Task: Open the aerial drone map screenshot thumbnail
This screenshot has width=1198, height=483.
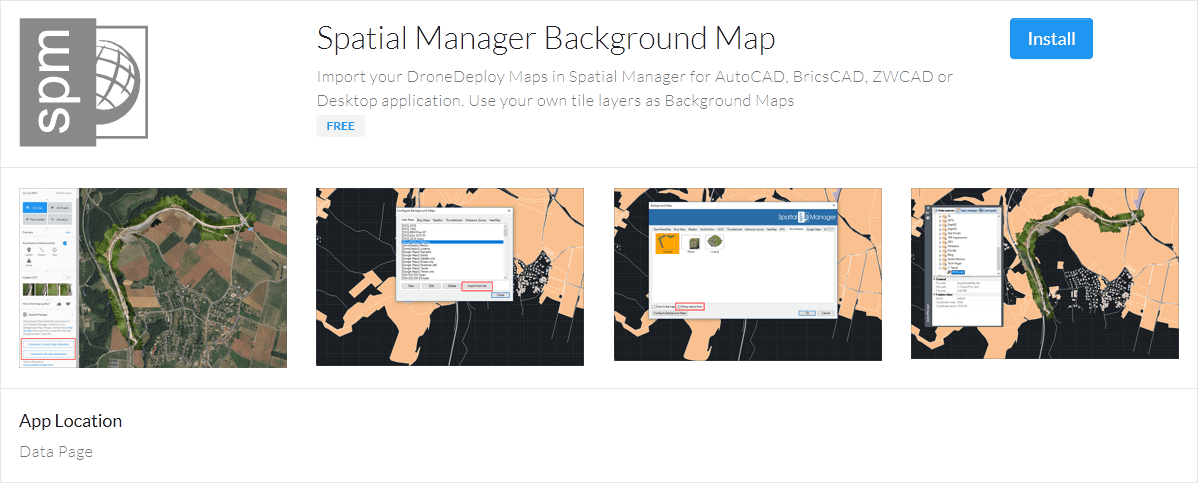Action: [x=153, y=278]
